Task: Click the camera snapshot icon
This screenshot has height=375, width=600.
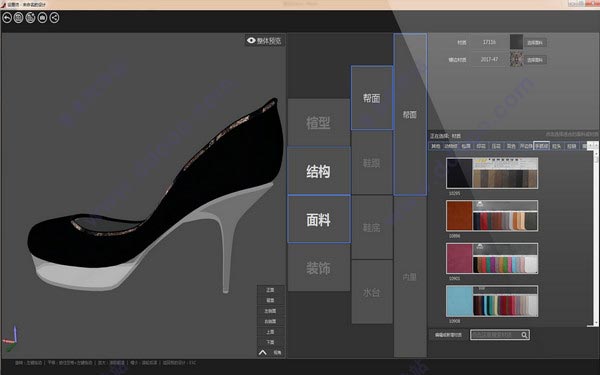Action: pos(42,18)
